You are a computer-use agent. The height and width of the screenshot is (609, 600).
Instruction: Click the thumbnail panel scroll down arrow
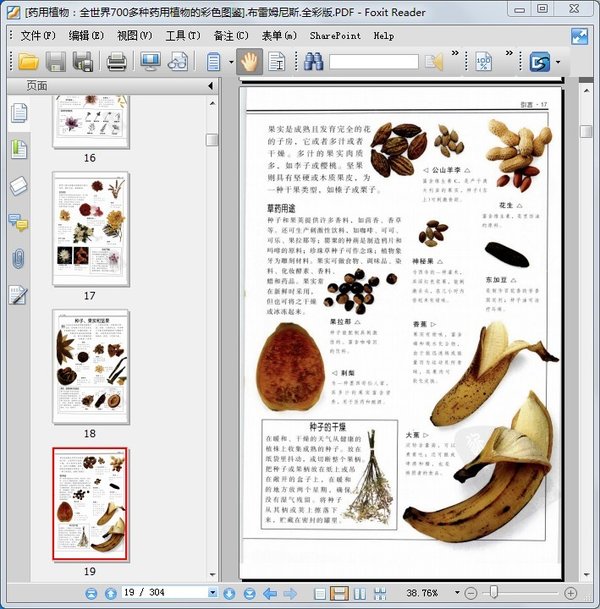click(x=212, y=575)
